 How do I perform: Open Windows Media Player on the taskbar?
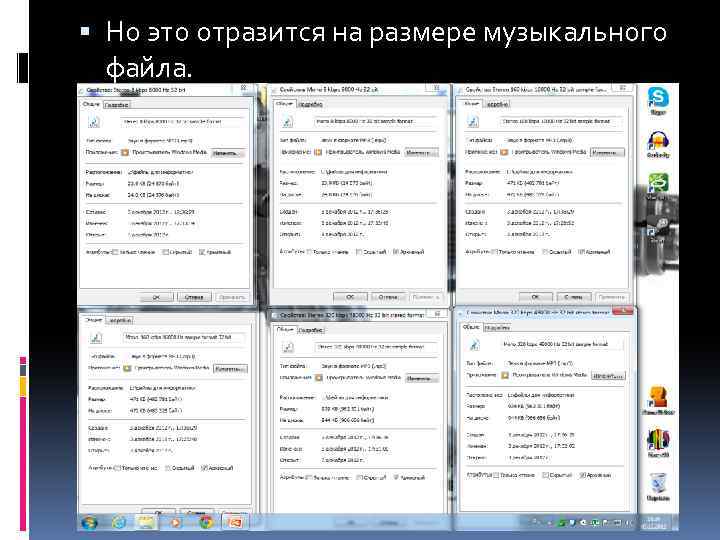pos(176,523)
